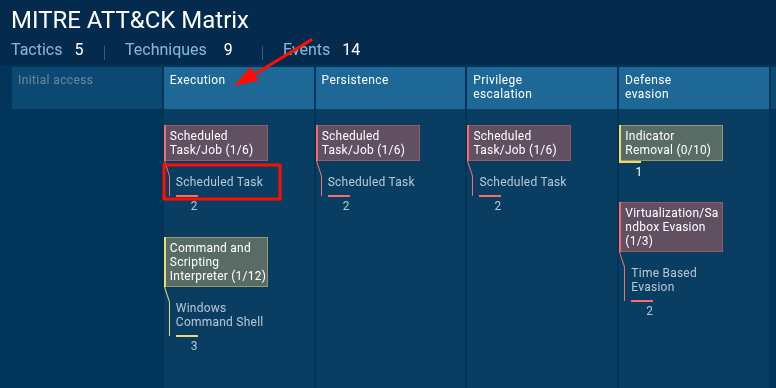
Task: Select the Time Based Evasion sub-technique
Action: [664, 280]
